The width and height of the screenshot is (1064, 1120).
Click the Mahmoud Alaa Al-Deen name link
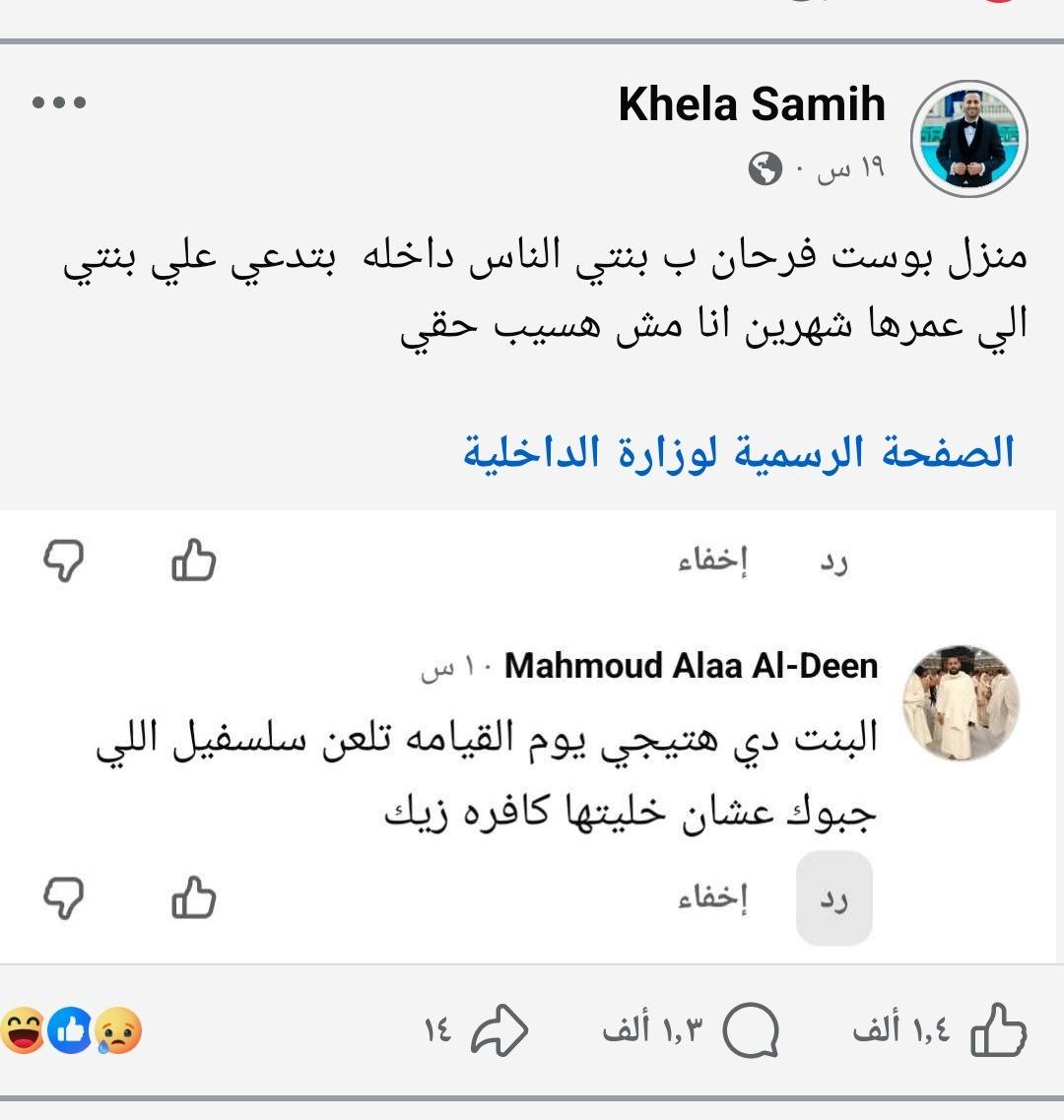click(x=691, y=667)
